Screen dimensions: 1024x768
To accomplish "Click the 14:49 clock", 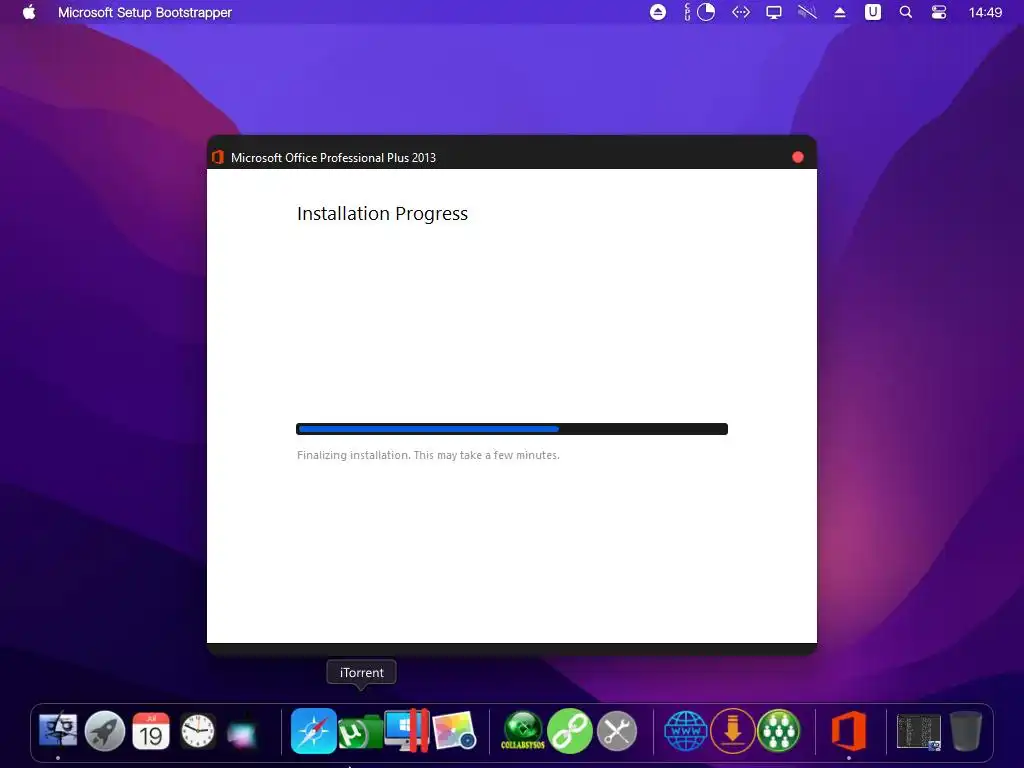I will (985, 12).
